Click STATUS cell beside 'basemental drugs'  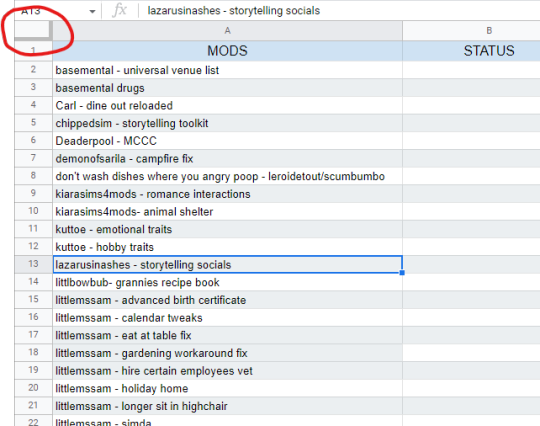[x=471, y=88]
